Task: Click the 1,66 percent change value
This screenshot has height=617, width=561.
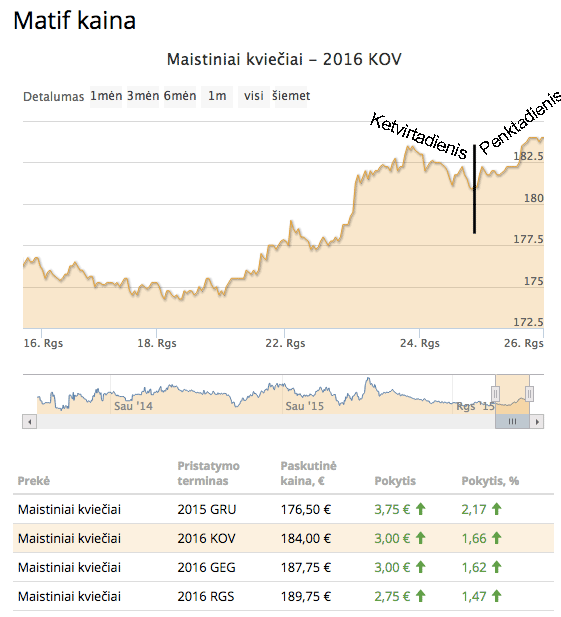Action: (x=474, y=538)
